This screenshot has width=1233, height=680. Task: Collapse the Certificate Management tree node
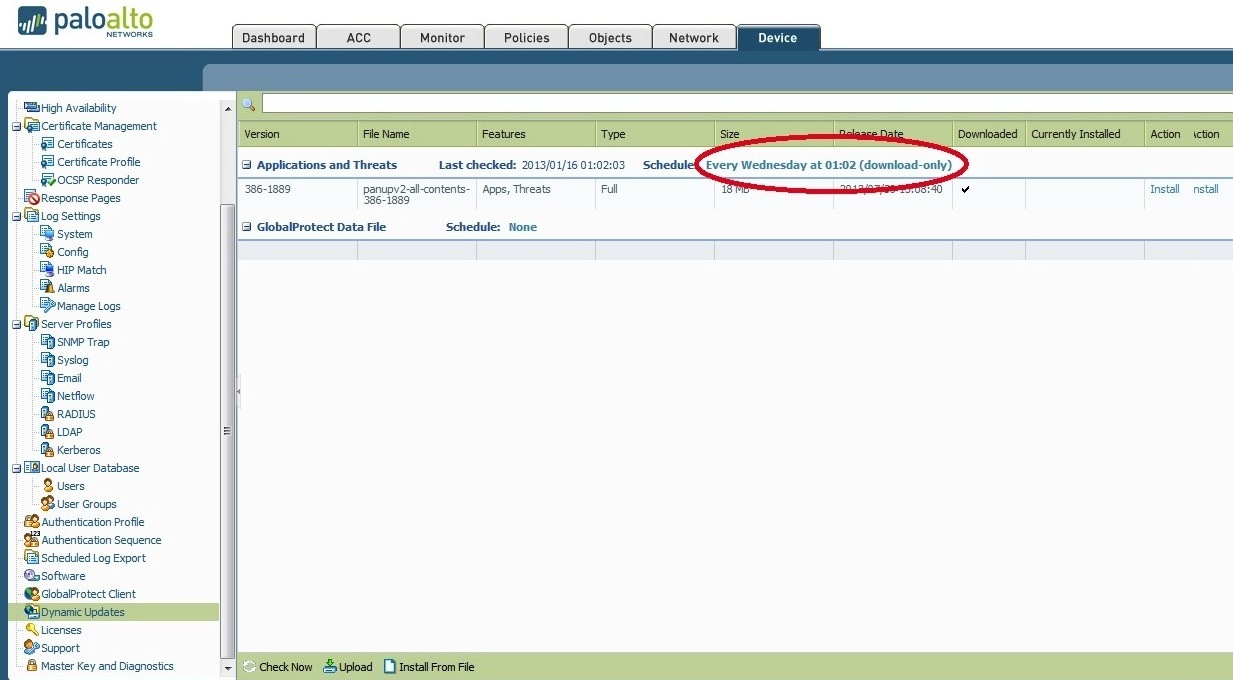(16, 126)
